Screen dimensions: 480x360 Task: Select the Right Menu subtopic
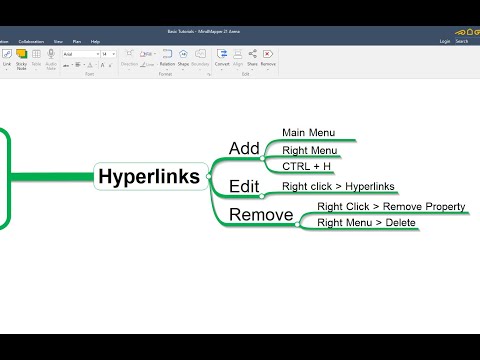tap(310, 150)
